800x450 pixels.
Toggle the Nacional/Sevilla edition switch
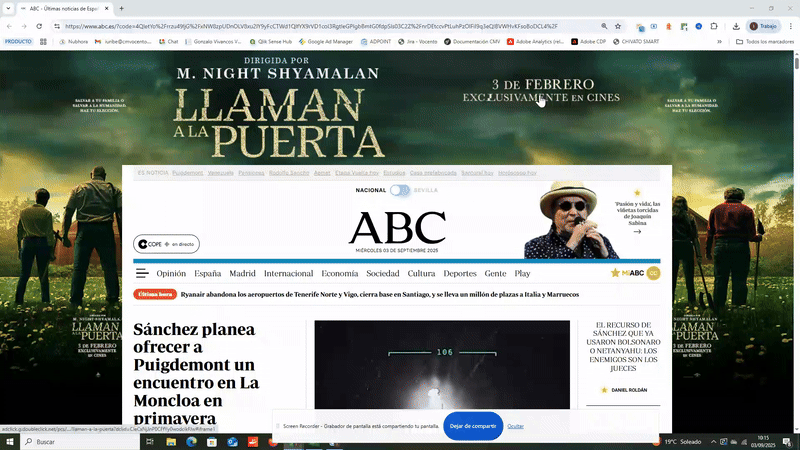[x=400, y=190]
